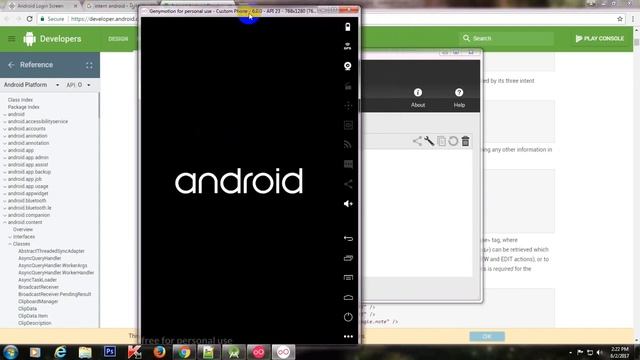Click the back arrow next to Reference
640x360 pixels.
[x=11, y=65]
